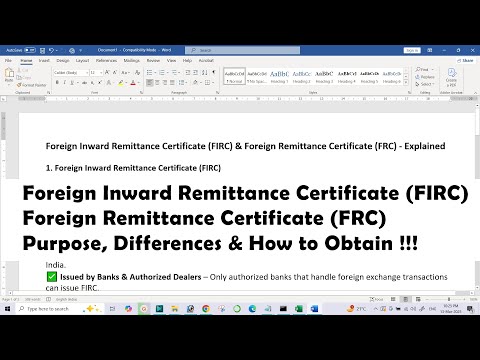Switch to the Design tab
This screenshot has height=360, width=480.
(x=63, y=60)
